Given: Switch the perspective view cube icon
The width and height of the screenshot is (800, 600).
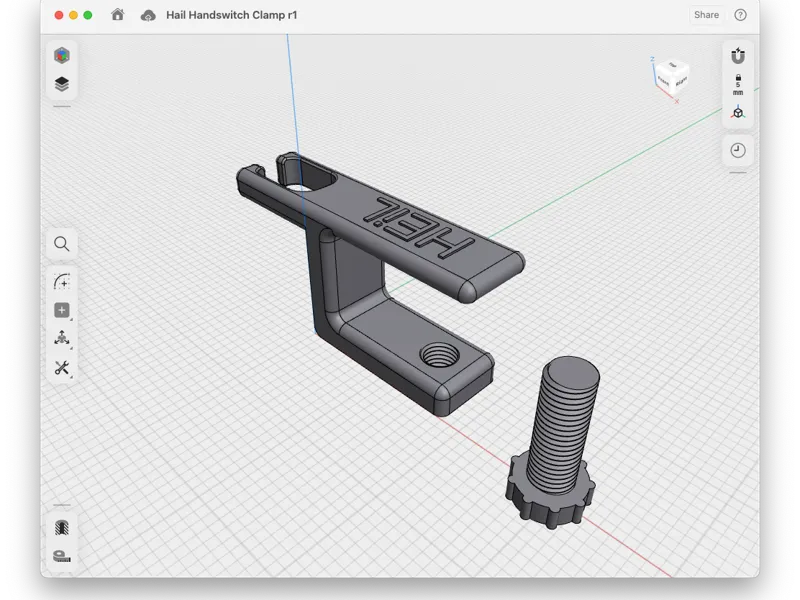Looking at the screenshot, I should [x=738, y=112].
